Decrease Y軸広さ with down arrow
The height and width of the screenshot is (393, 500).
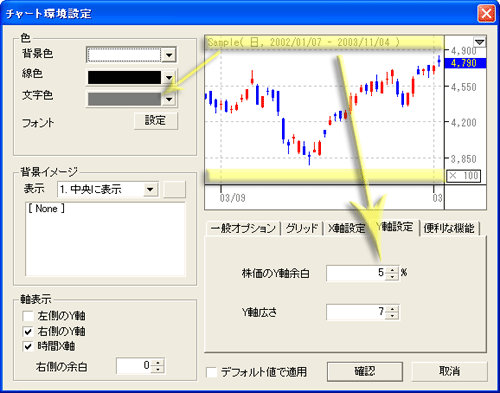click(x=392, y=316)
